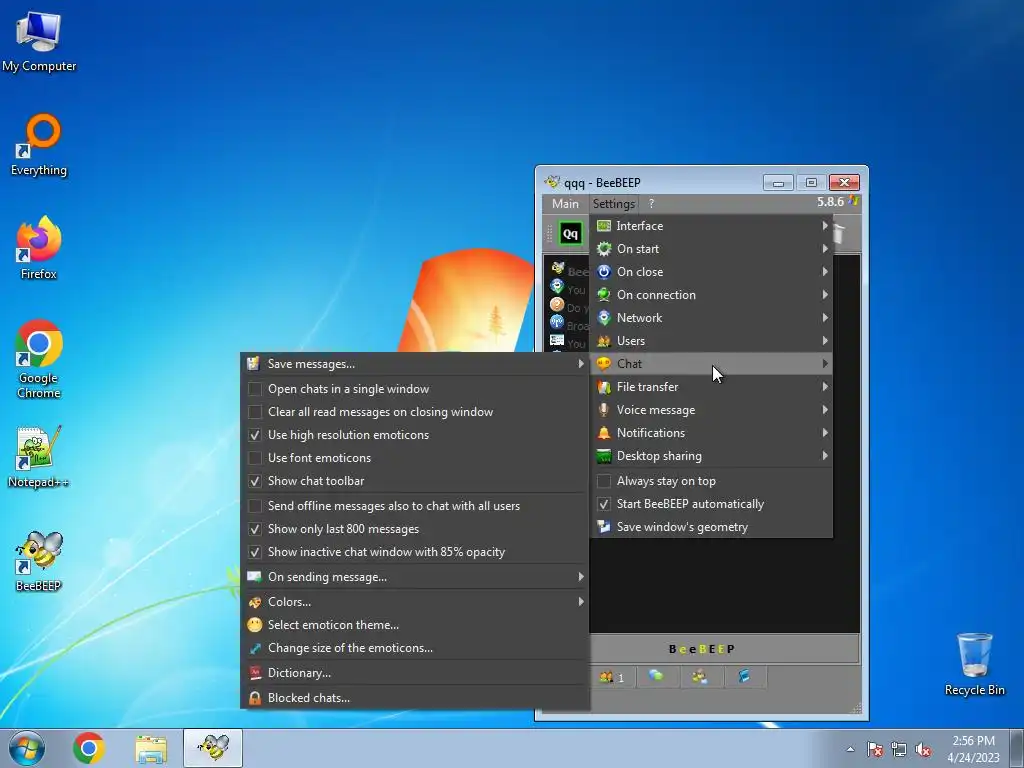1024x768 pixels.
Task: Open Windows Explorer from the taskbar
Action: (151, 748)
